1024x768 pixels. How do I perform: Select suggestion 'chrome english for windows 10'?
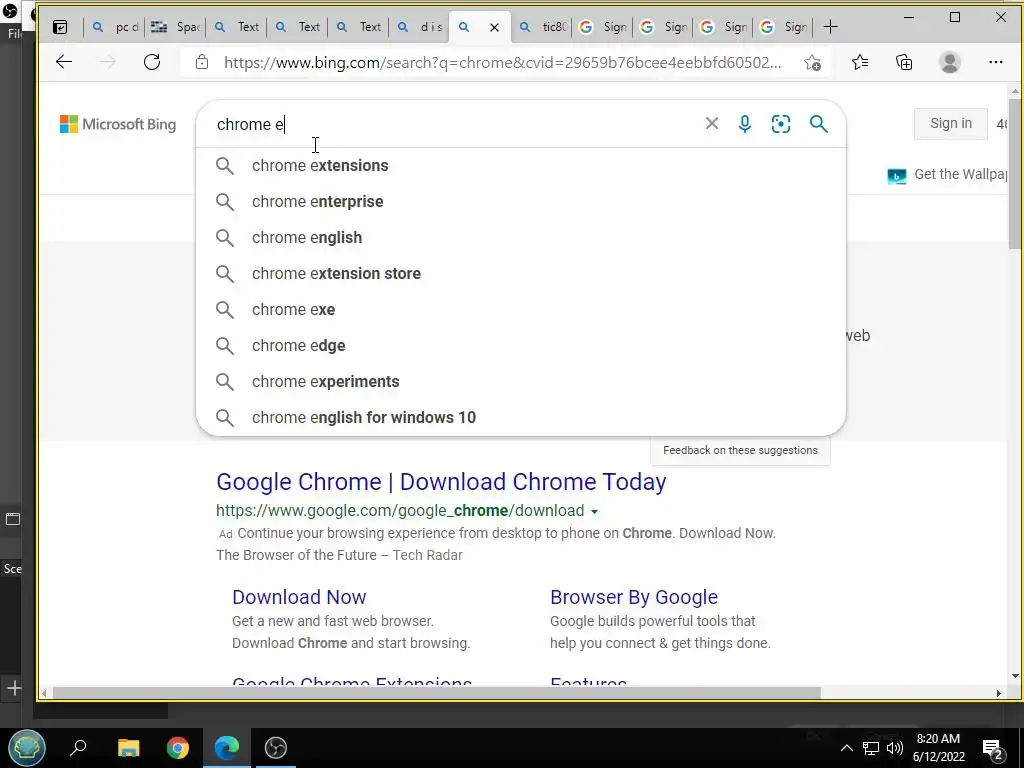pos(520,417)
